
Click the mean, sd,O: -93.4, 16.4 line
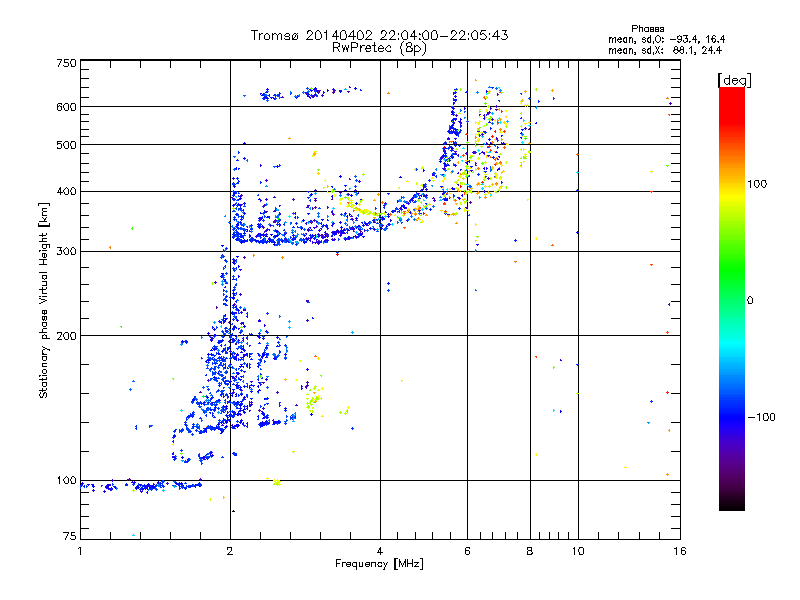pos(666,39)
